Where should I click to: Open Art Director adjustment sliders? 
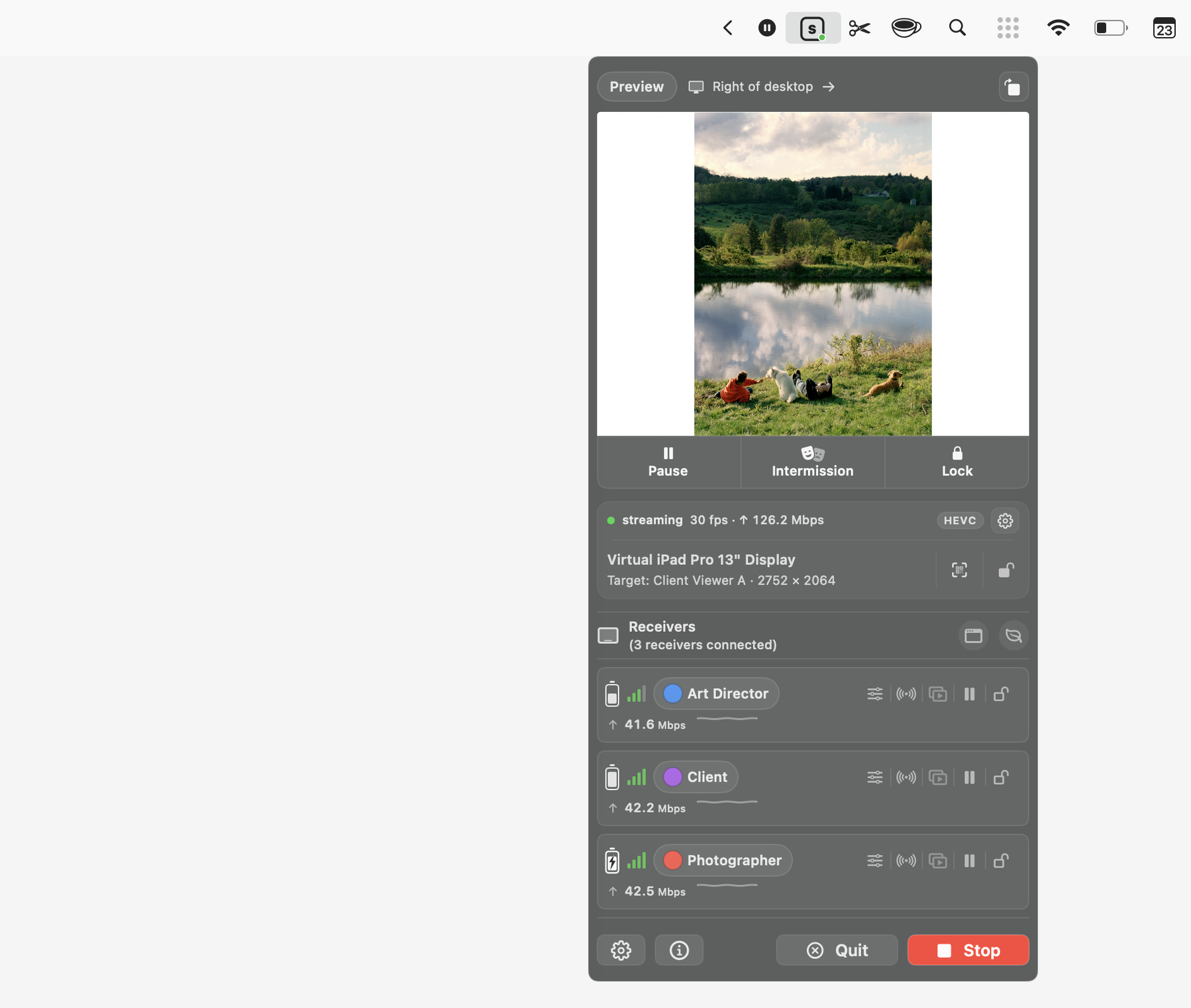coord(874,694)
